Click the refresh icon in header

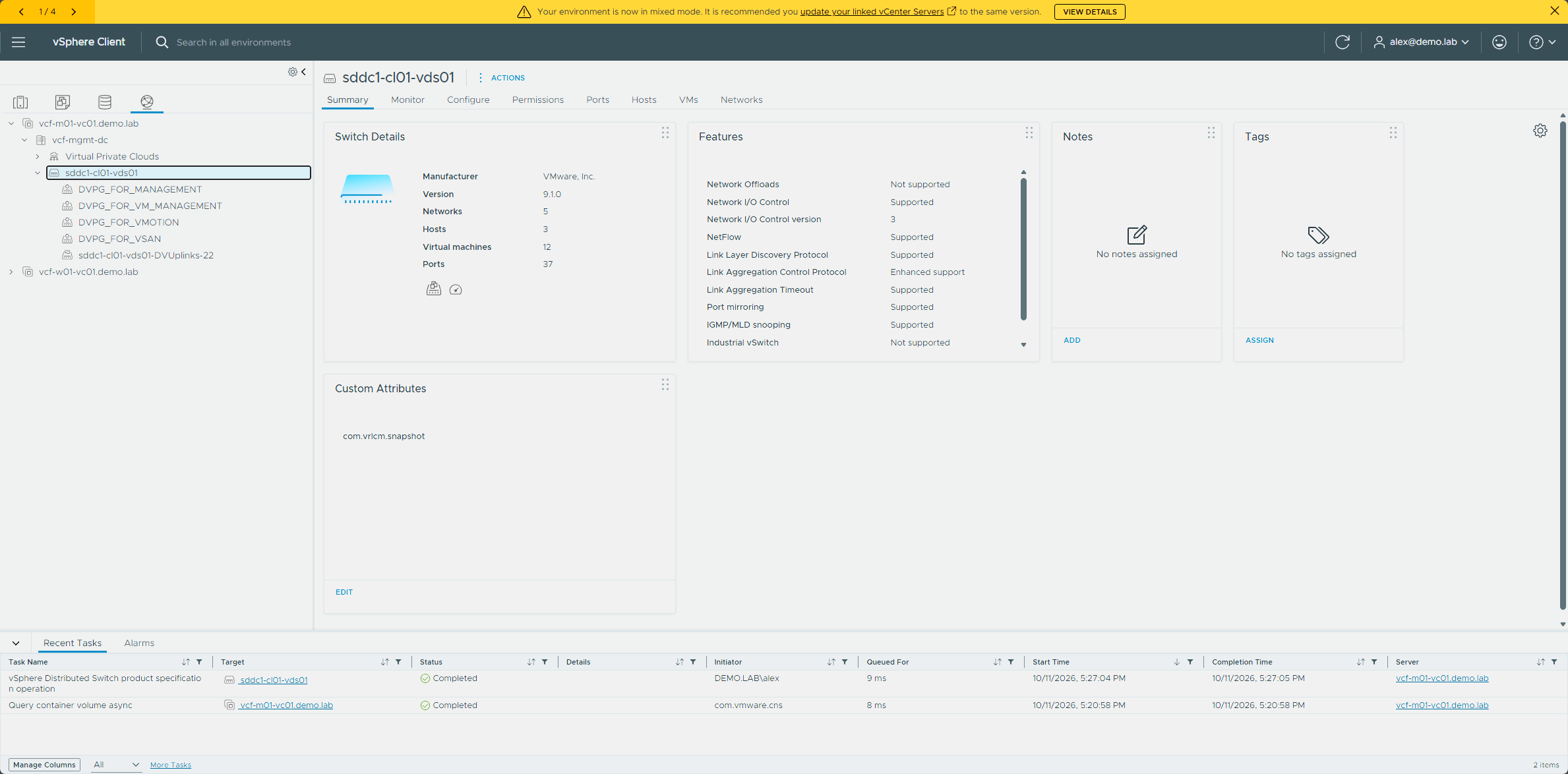[x=1342, y=42]
